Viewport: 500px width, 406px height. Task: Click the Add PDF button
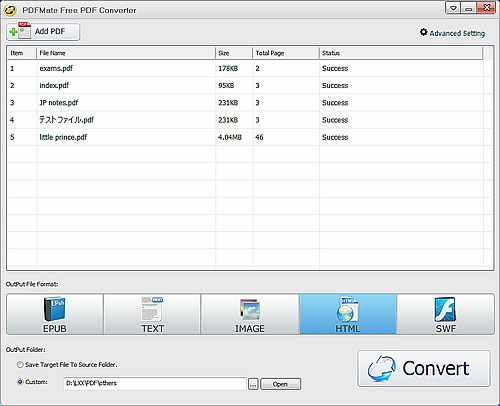[43, 32]
